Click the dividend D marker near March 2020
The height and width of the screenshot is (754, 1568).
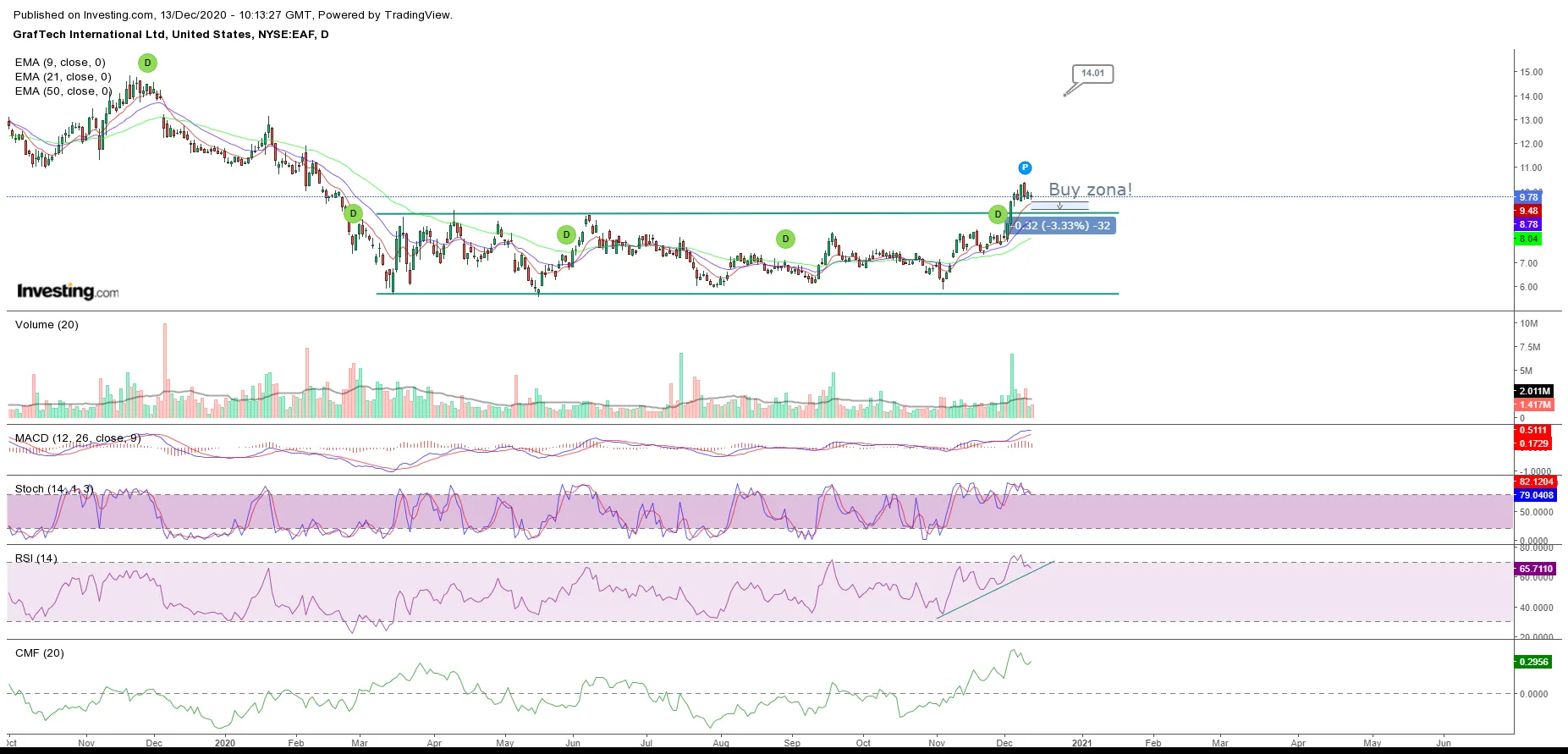pos(353,213)
